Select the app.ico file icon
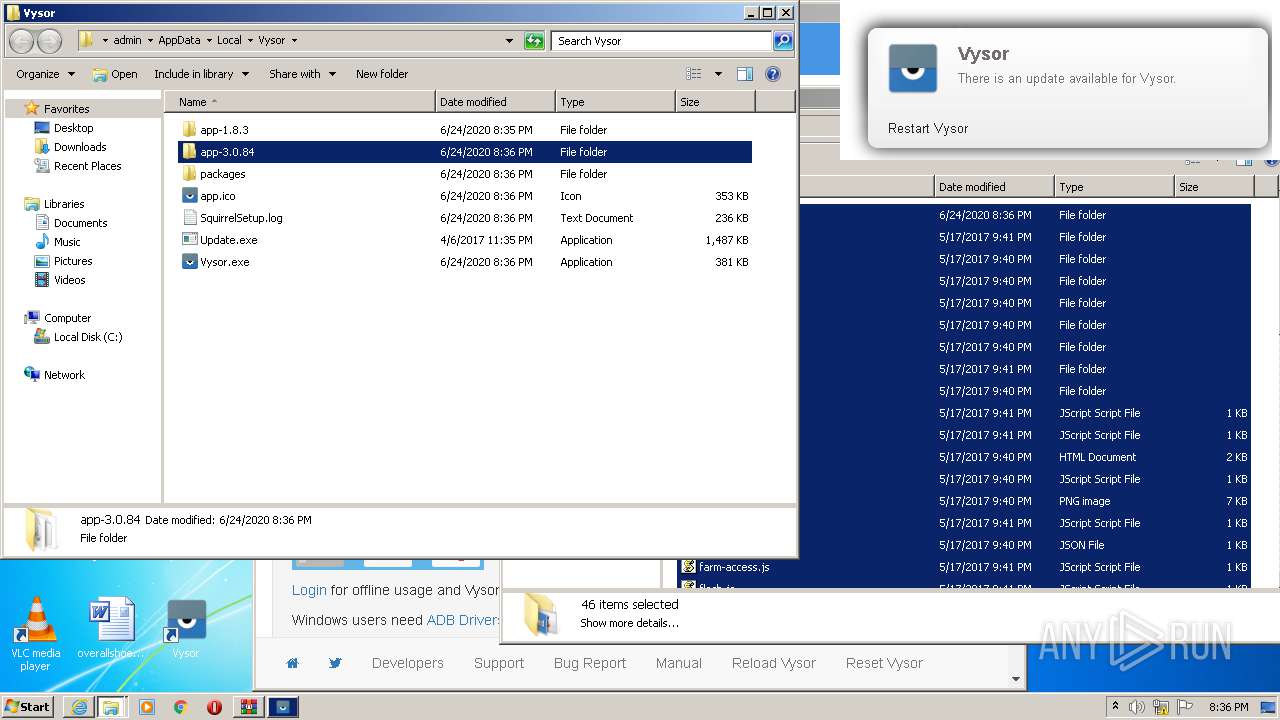 click(190, 196)
